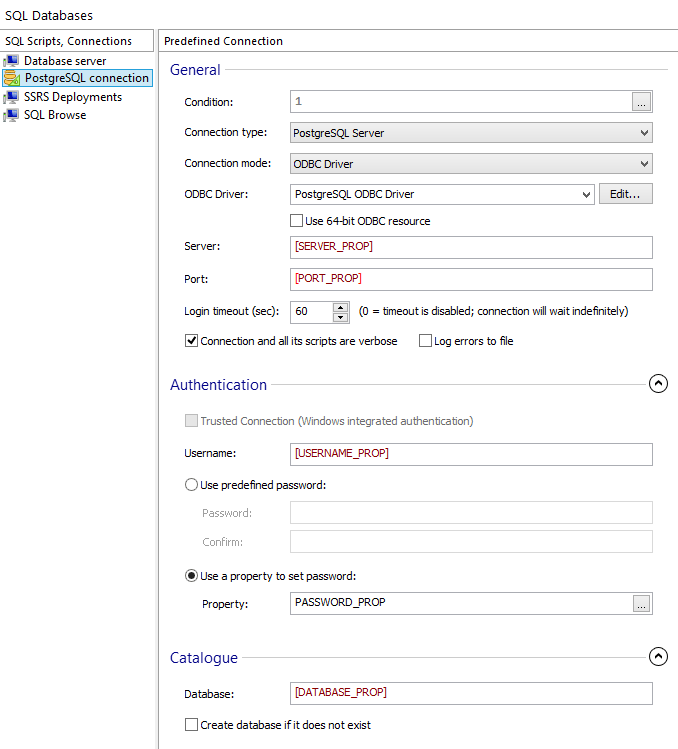Click the Port input field
This screenshot has height=749, width=678.
[471, 279]
